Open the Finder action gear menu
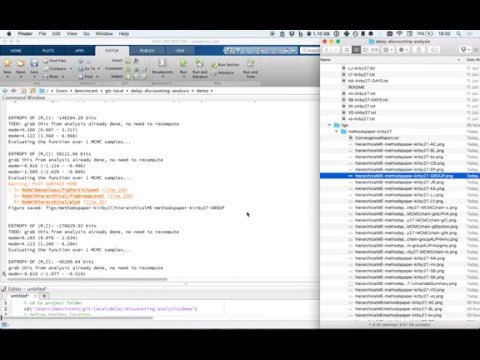Image resolution: width=480 pixels, height=360 pixels. coord(403,50)
